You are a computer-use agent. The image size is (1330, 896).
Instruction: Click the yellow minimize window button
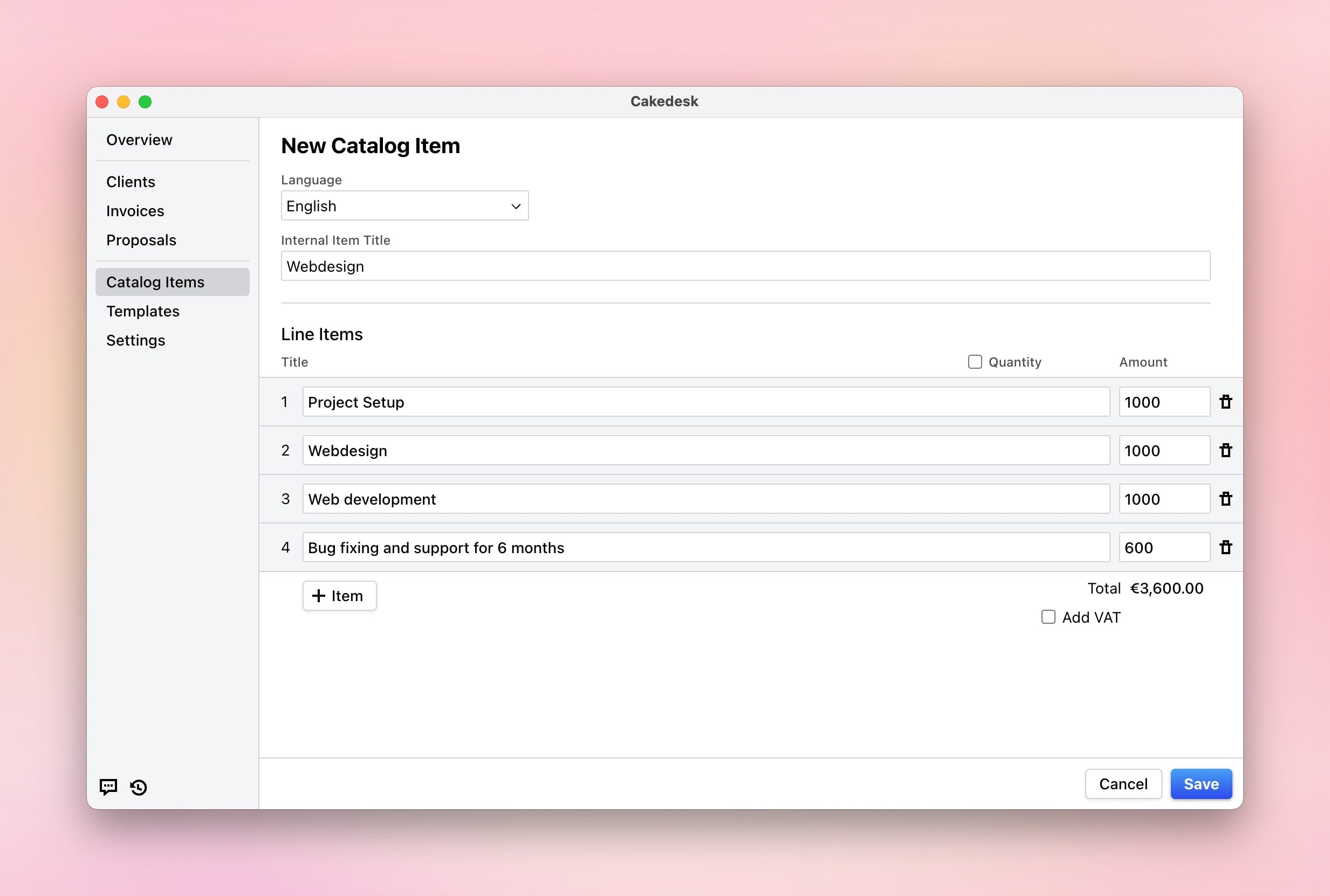(x=124, y=102)
